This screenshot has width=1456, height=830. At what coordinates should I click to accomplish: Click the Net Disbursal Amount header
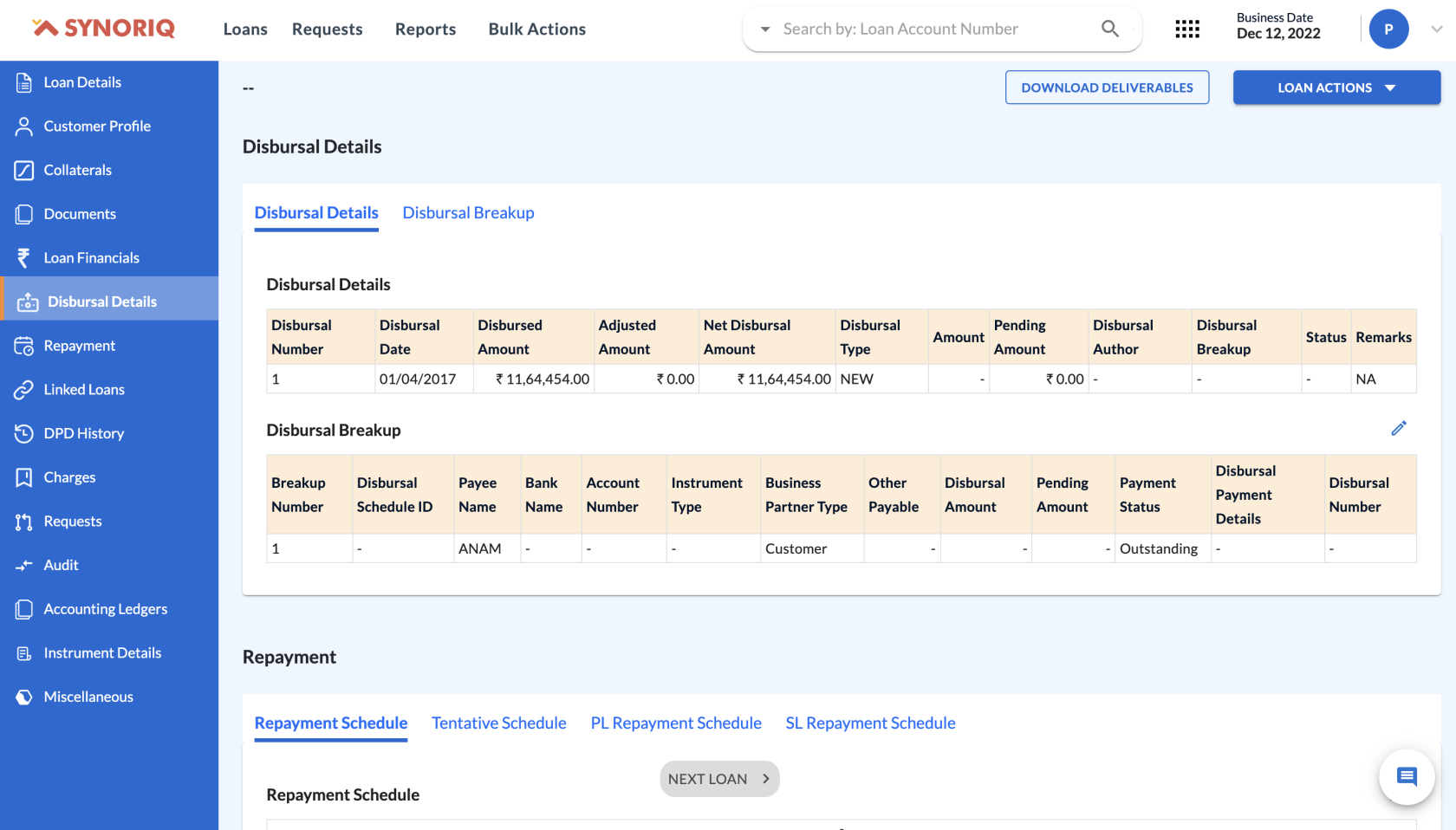tap(767, 337)
